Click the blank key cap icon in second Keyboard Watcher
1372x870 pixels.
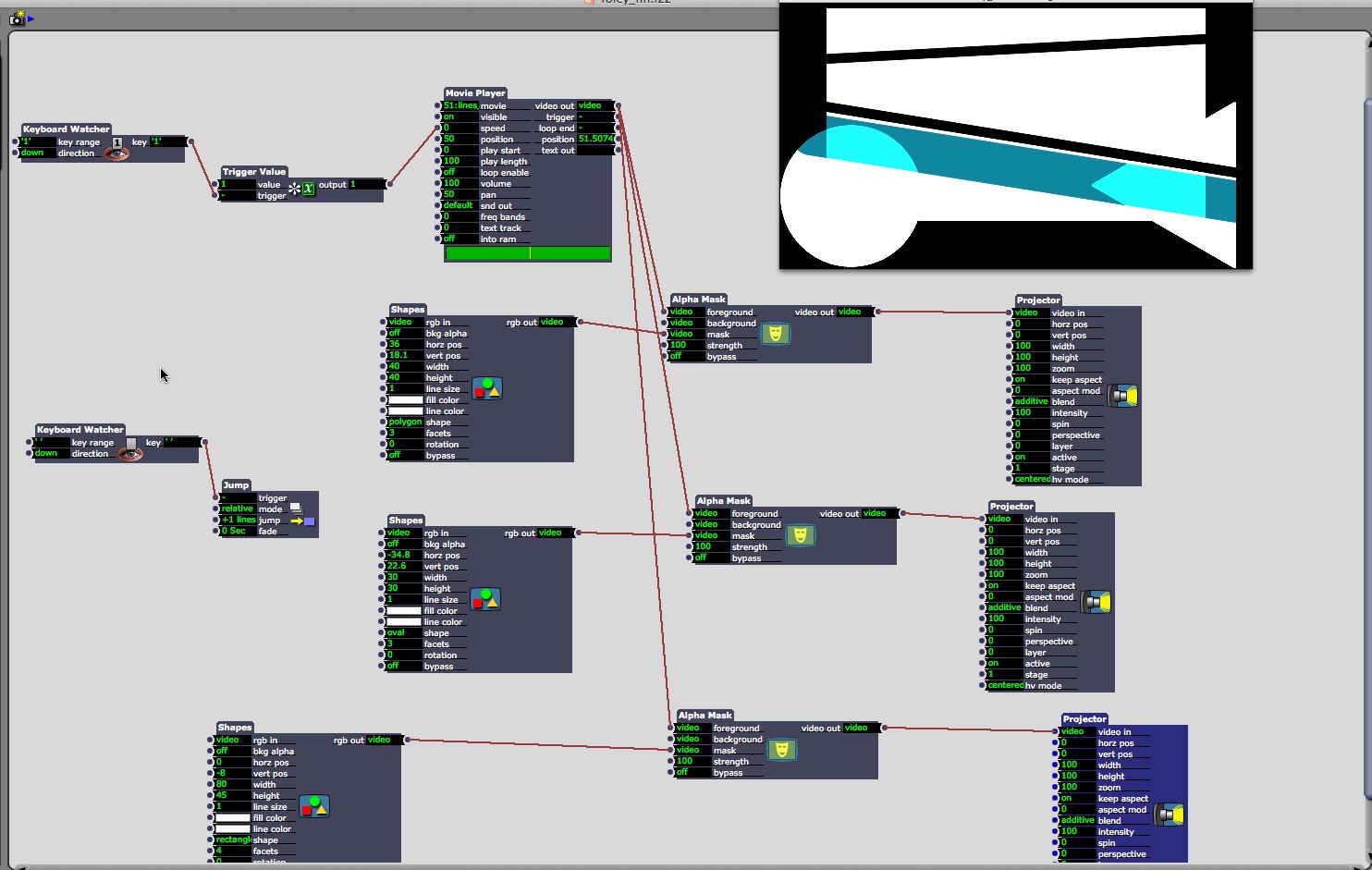point(131,443)
